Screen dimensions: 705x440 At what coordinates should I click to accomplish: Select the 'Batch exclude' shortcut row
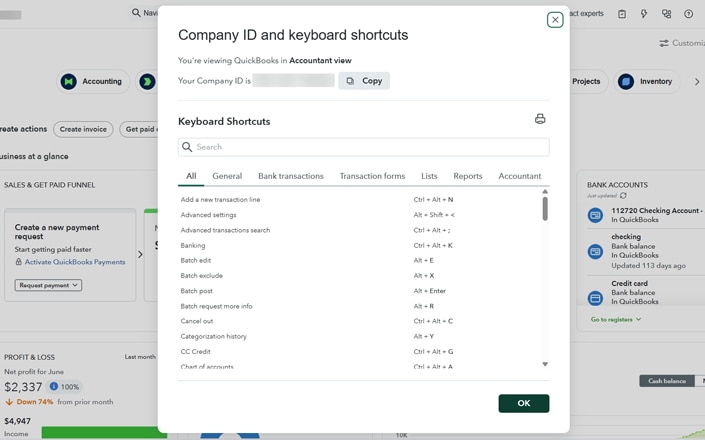[360, 276]
